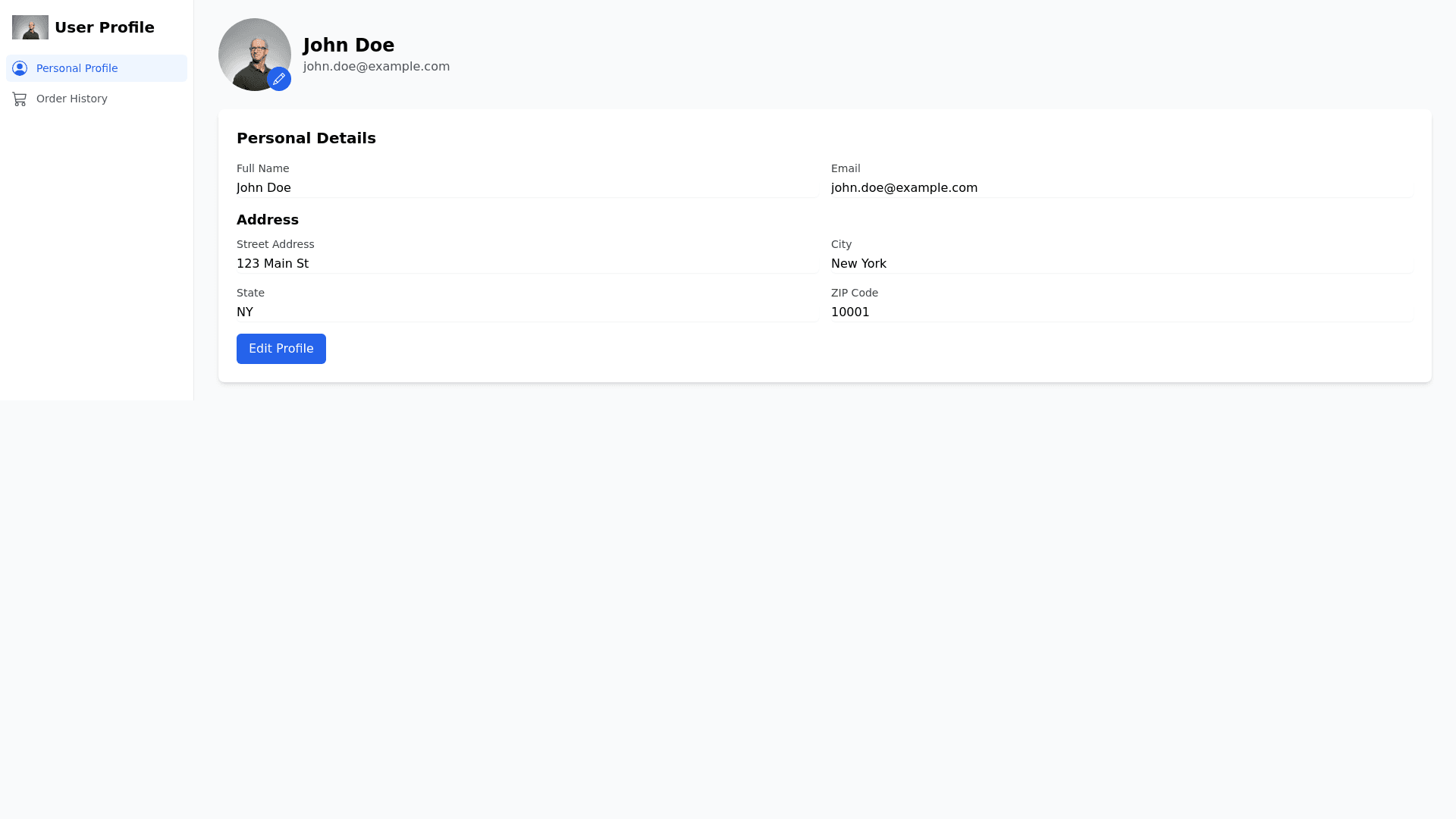Click the State field showing NY
Screen dimensions: 1456x819
tap(526, 312)
